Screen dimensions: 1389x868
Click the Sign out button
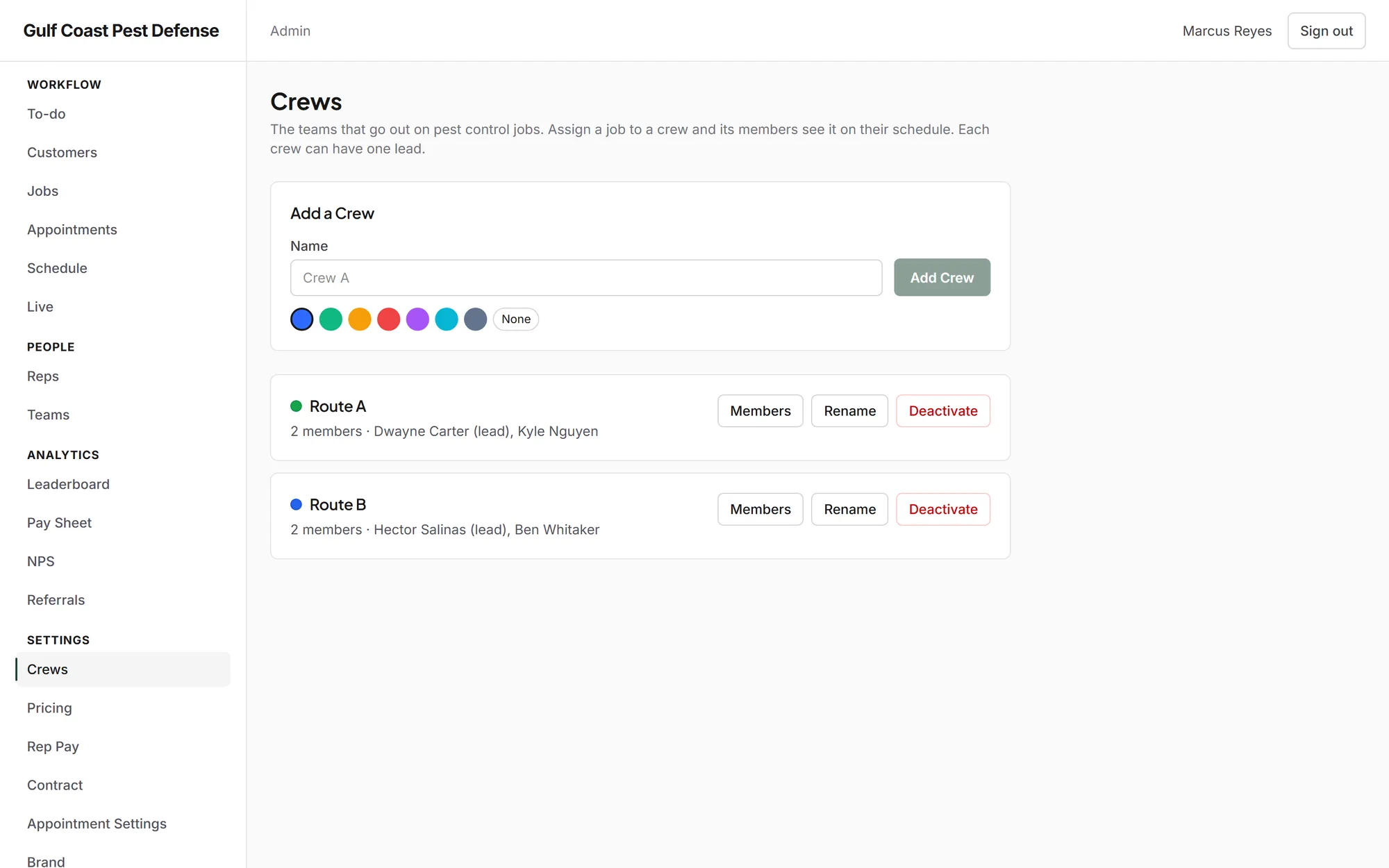1326,31
